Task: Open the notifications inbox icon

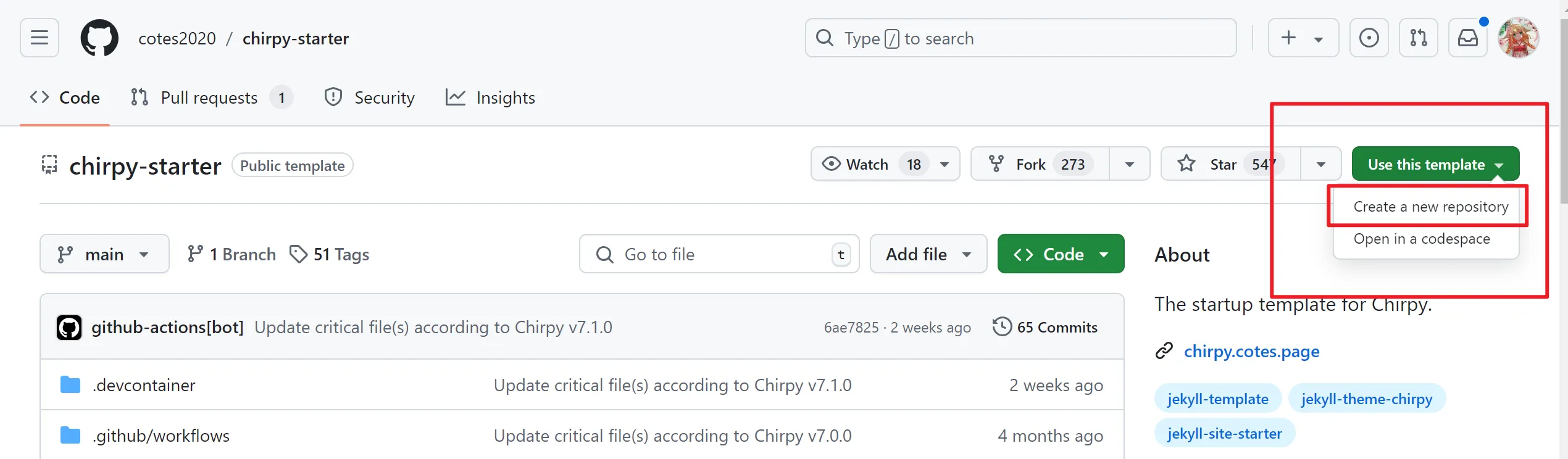Action: tap(1467, 38)
